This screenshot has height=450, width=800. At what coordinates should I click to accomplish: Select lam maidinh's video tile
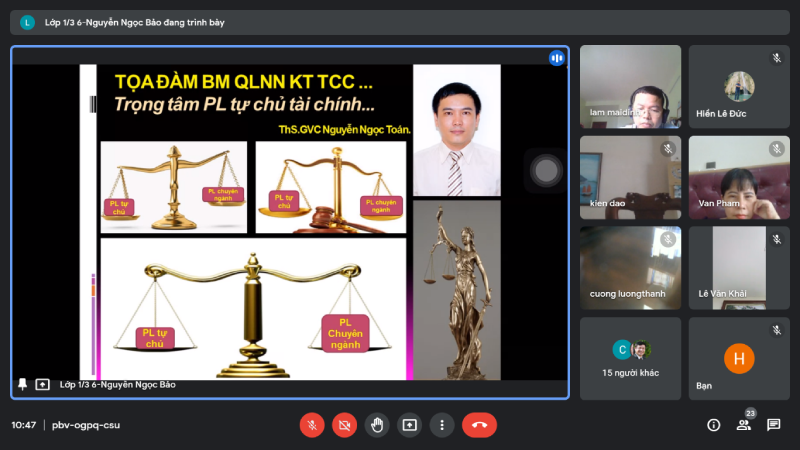(630, 86)
